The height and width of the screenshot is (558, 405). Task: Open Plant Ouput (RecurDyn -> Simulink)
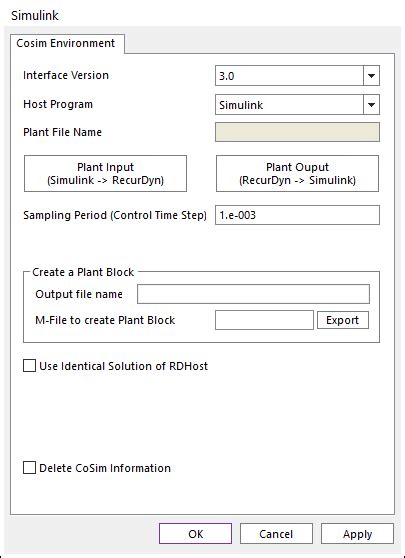297,174
